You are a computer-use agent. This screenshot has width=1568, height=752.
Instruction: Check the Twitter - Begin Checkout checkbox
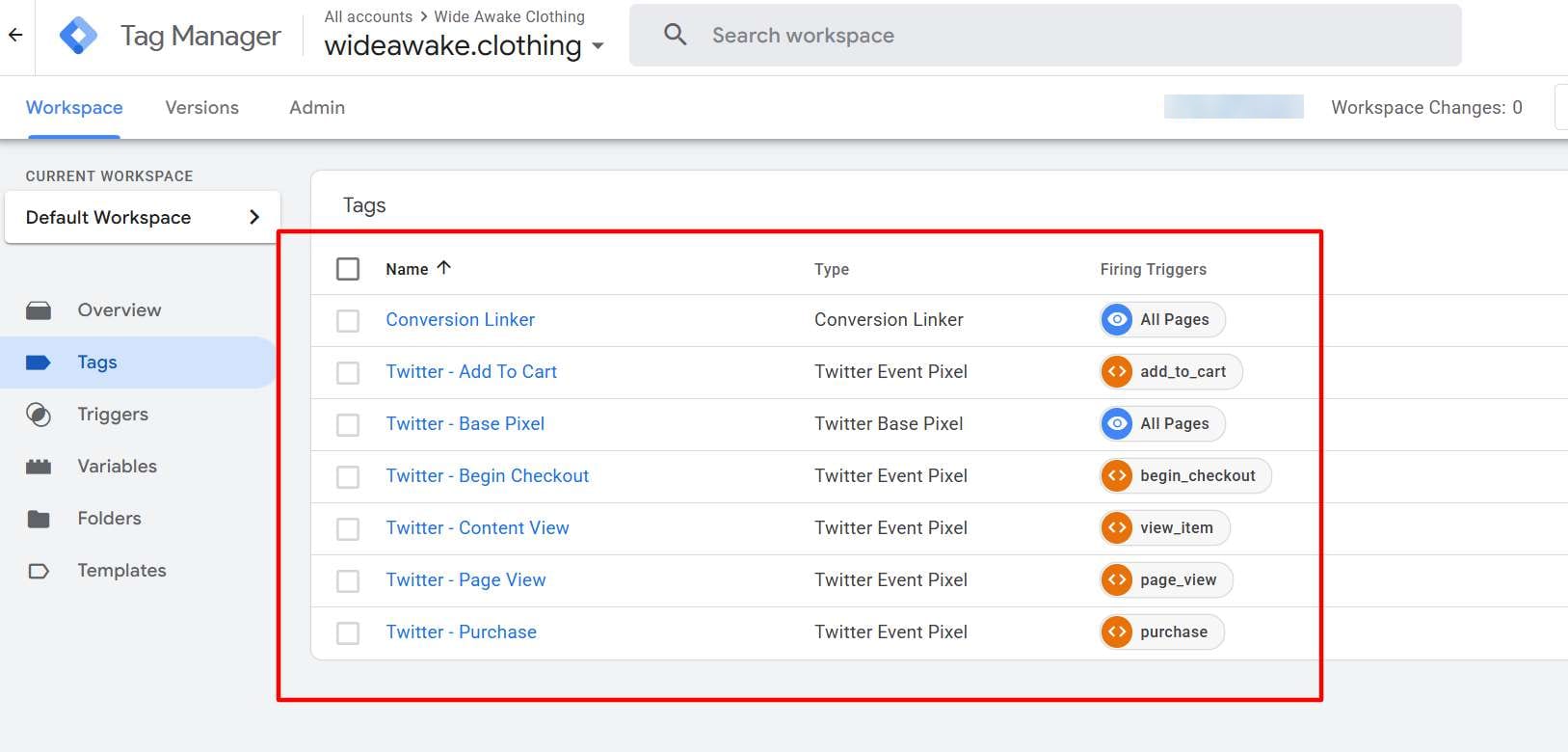pos(348,476)
